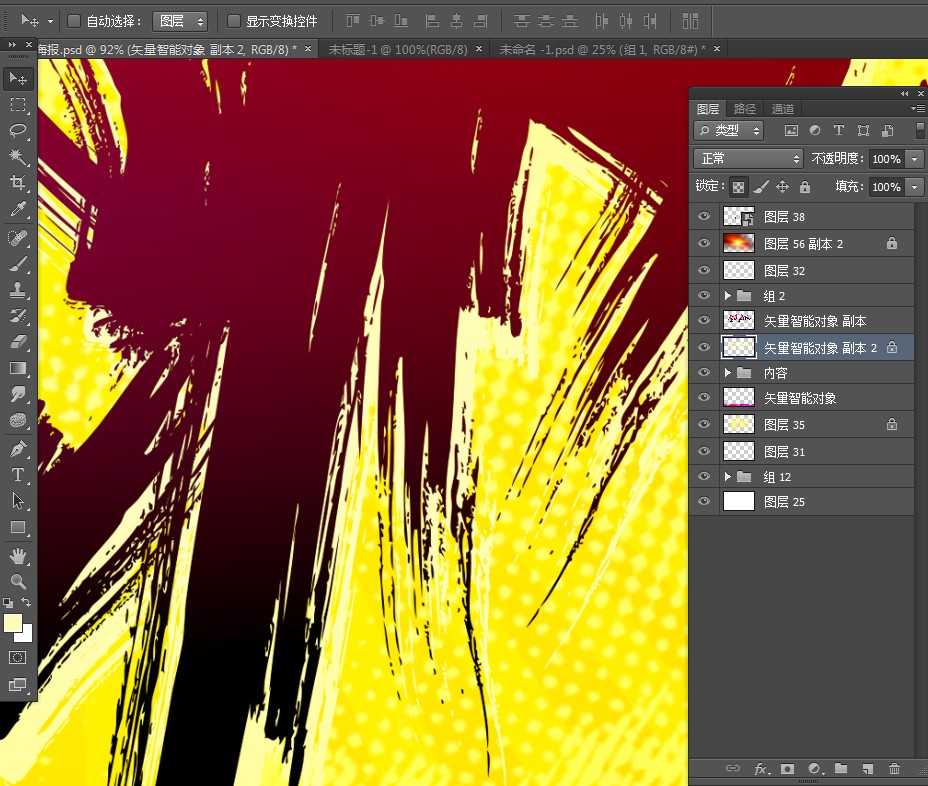The width and height of the screenshot is (928, 786).
Task: Toggle visibility of 图层 25
Action: click(x=704, y=501)
